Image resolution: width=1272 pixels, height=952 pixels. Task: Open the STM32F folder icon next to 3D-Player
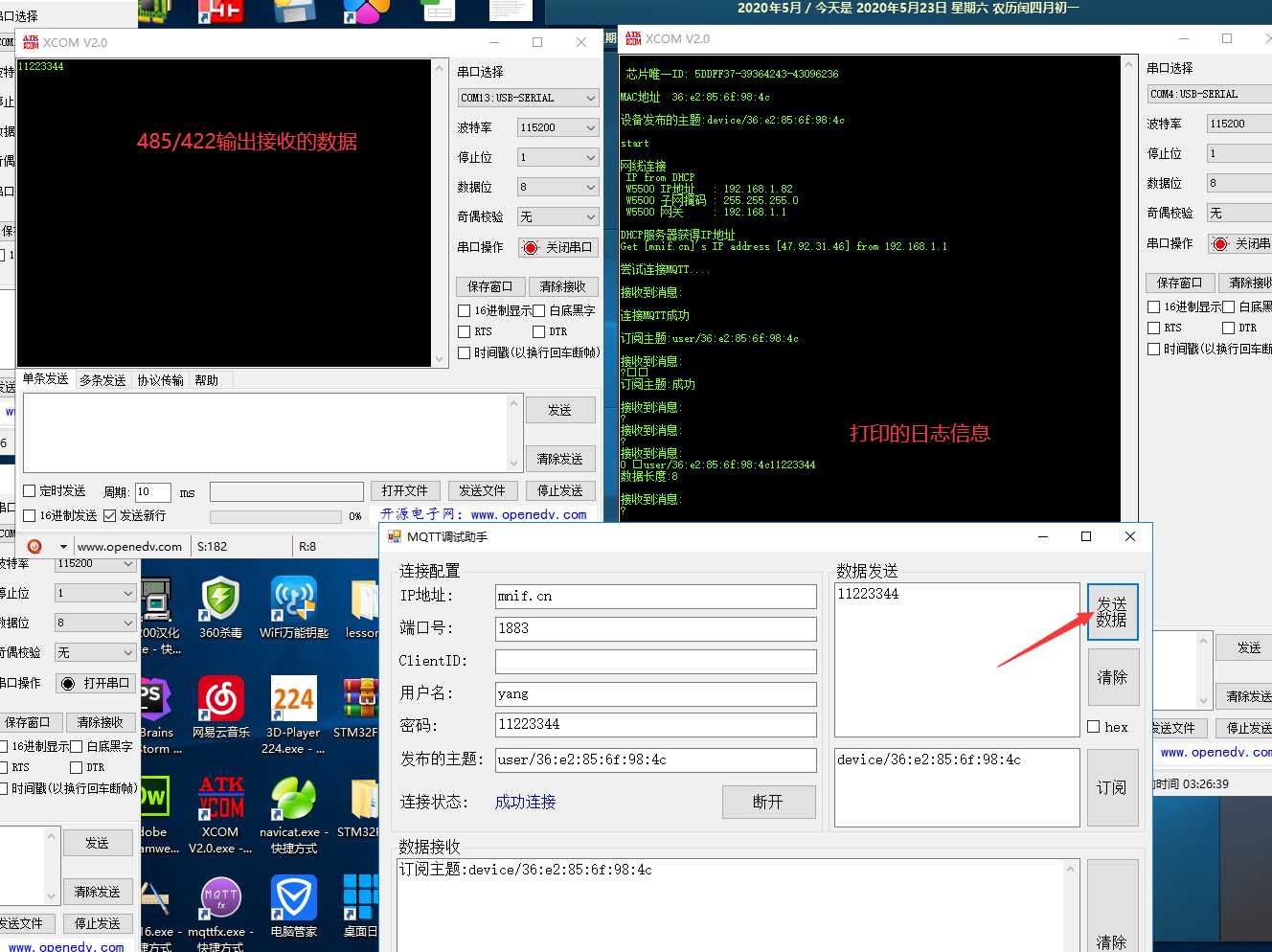click(x=361, y=707)
